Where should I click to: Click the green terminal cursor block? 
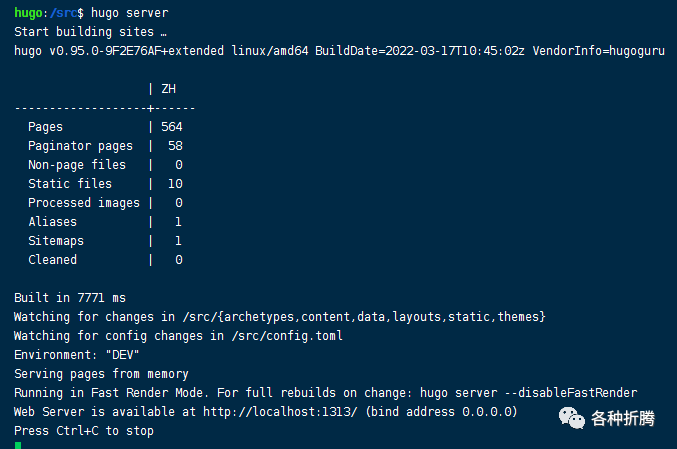18,445
